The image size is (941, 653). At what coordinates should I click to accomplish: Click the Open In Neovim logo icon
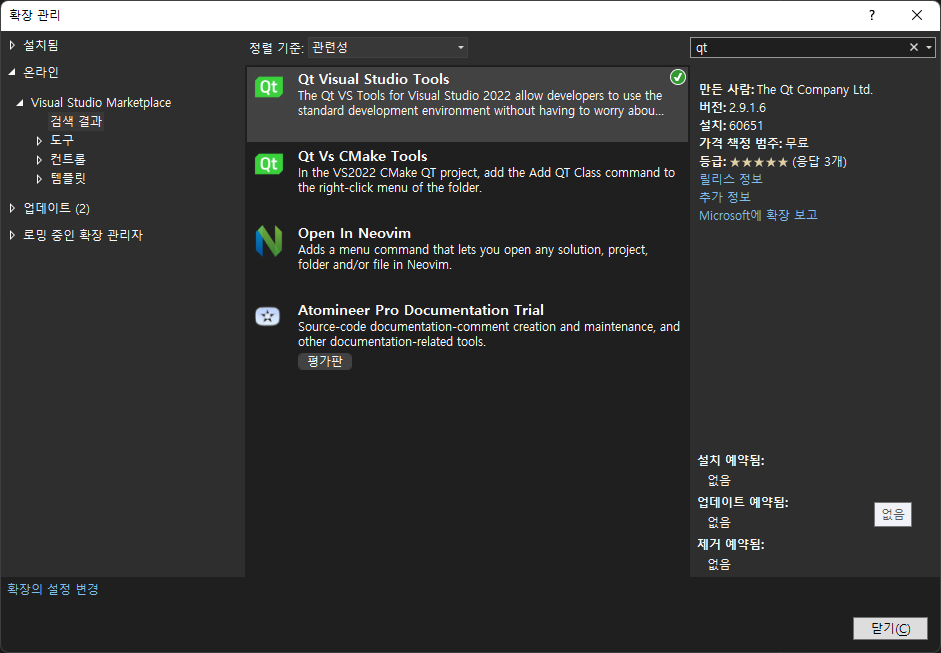268,241
